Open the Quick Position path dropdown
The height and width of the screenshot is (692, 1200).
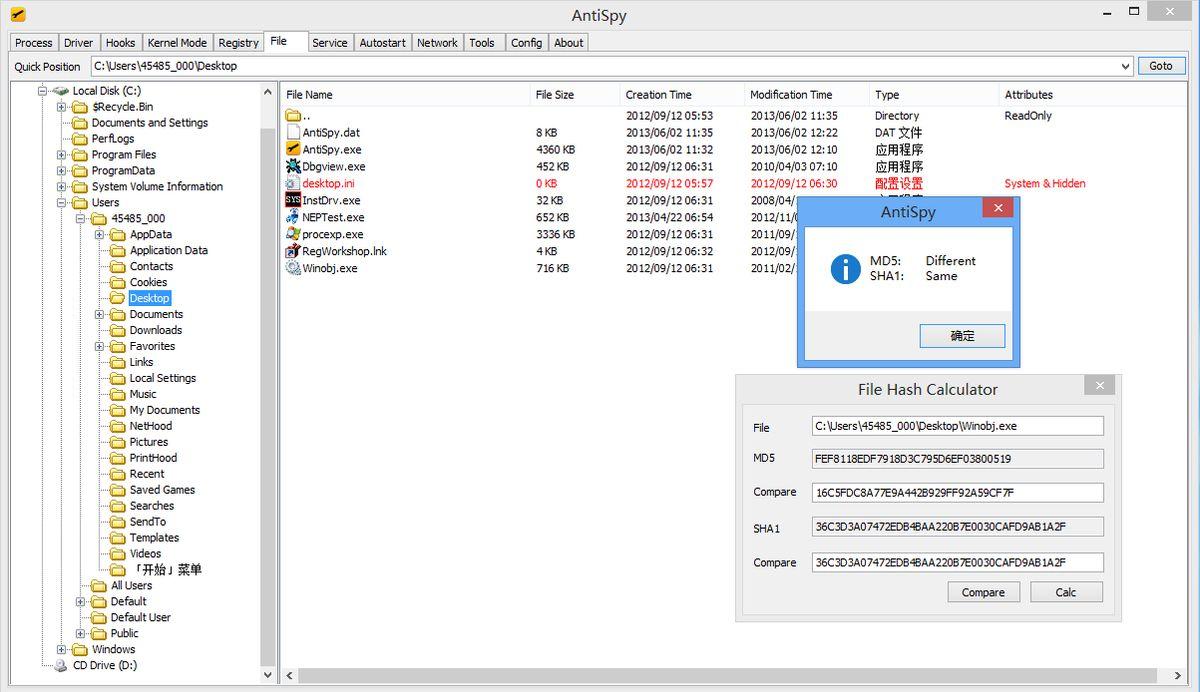[1126, 66]
